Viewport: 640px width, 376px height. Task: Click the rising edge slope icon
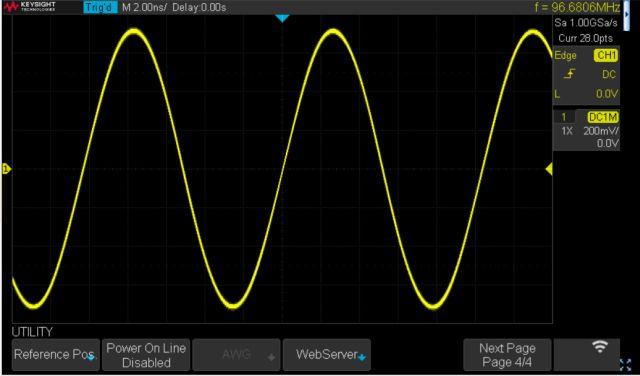pos(569,74)
